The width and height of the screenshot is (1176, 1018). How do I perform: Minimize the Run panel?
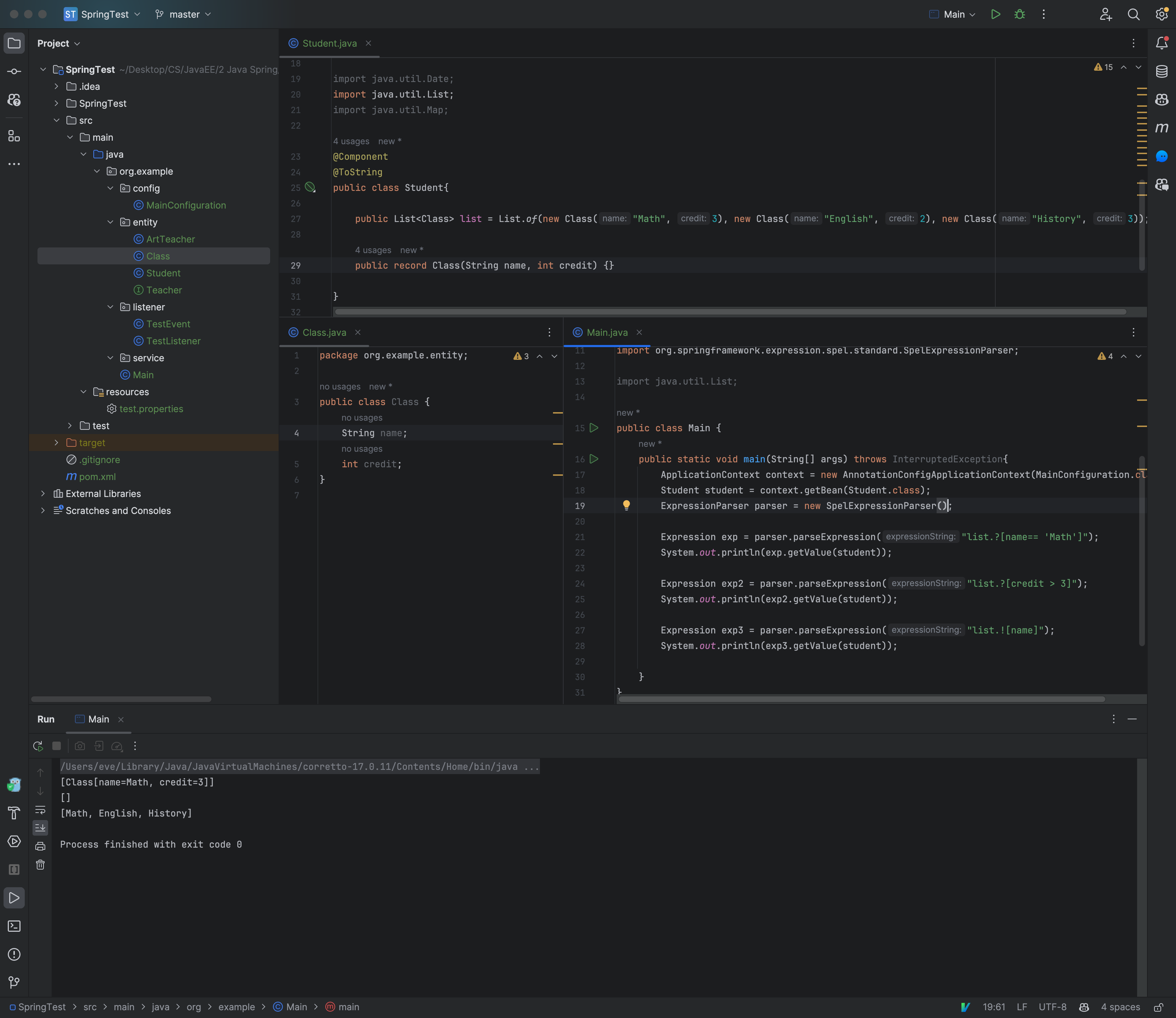click(x=1132, y=719)
